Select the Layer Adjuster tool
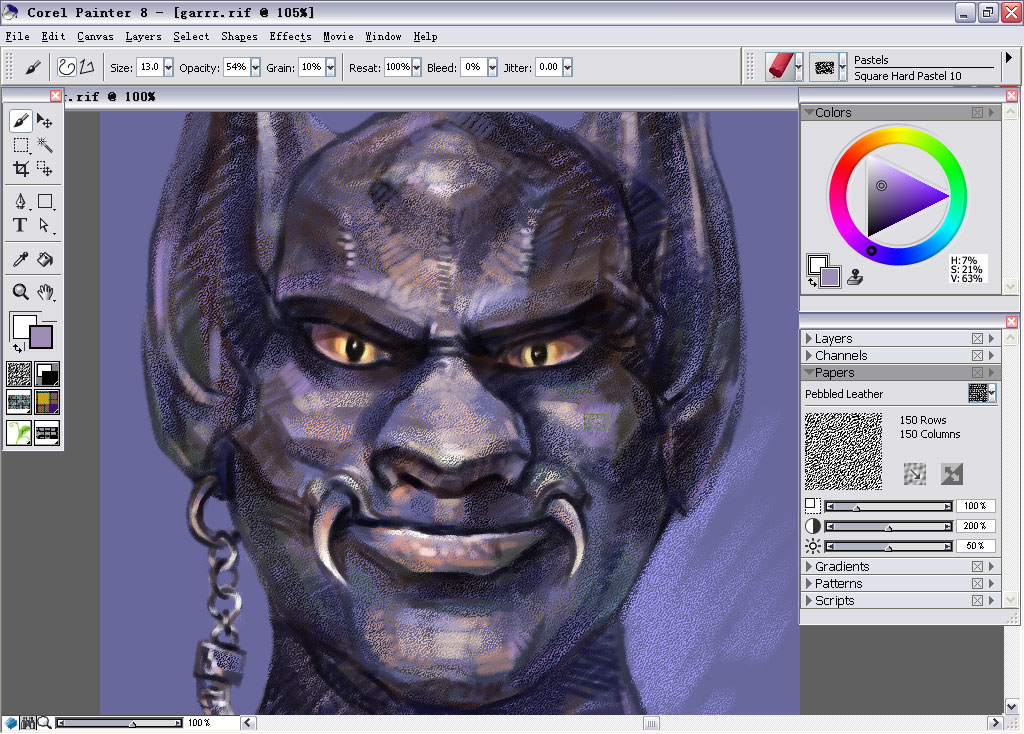The height and width of the screenshot is (734, 1024). [44, 121]
